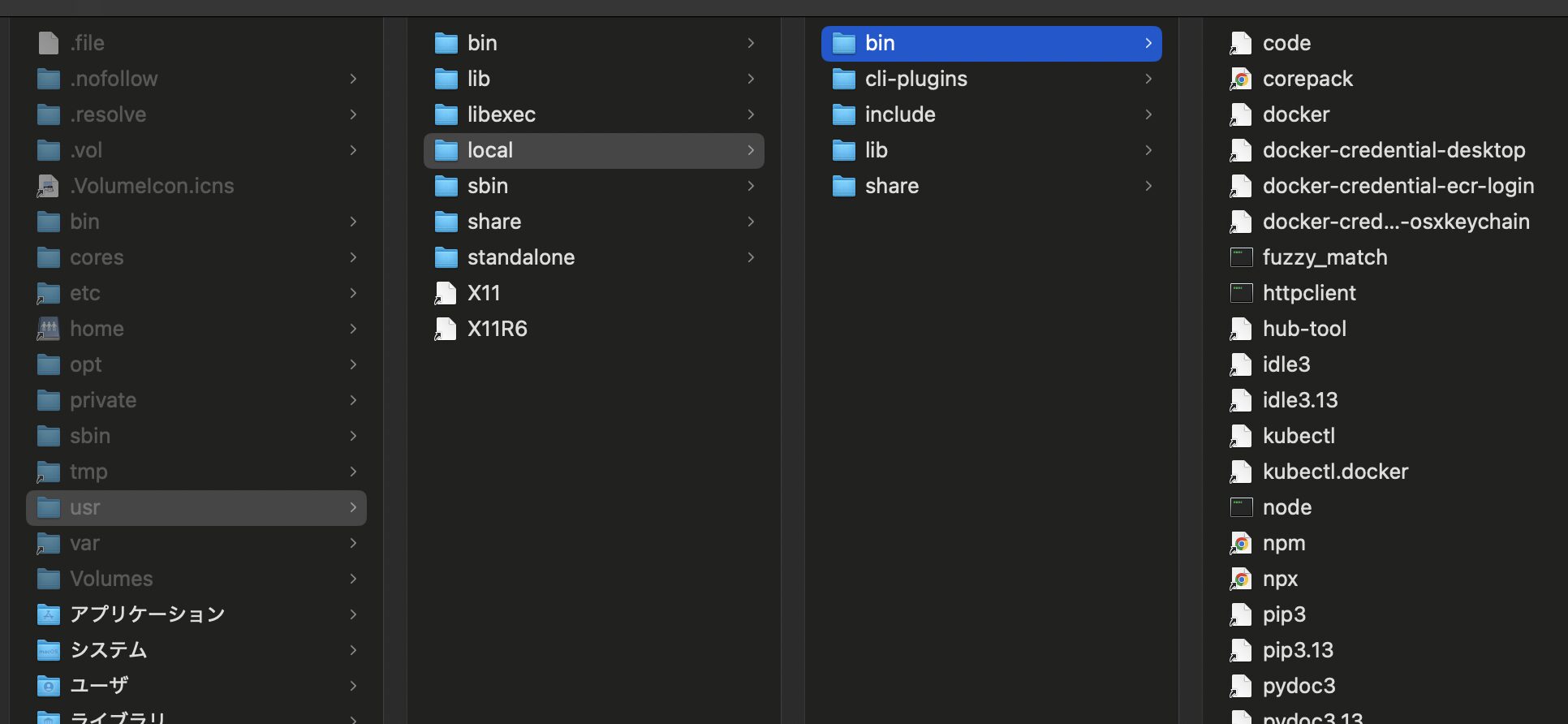1568x724 pixels.
Task: Select the file named pydoc3
Action: [x=1299, y=686]
